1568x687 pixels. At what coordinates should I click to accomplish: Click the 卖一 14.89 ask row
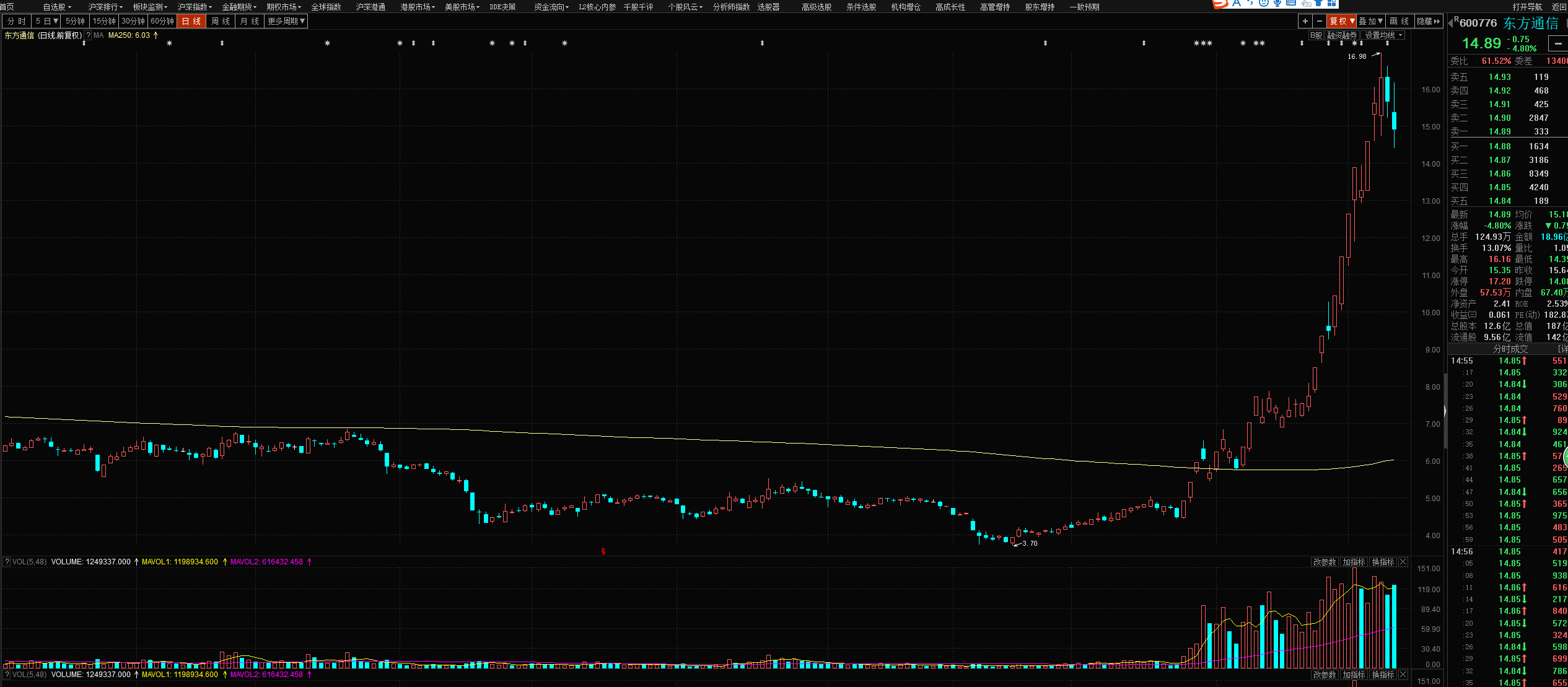pos(1508,131)
